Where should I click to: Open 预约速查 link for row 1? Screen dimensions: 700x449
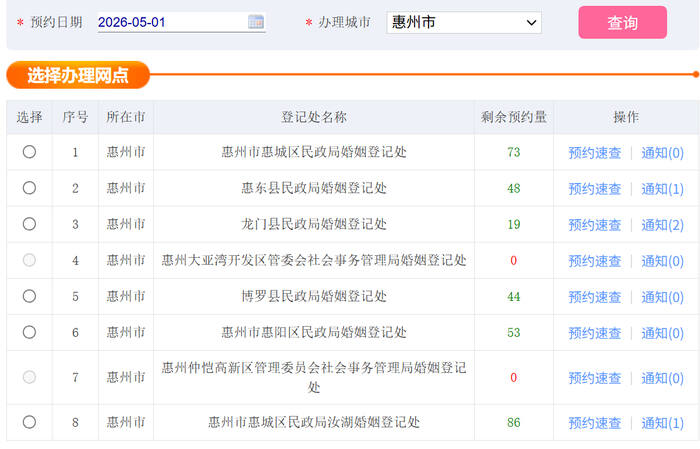(594, 153)
